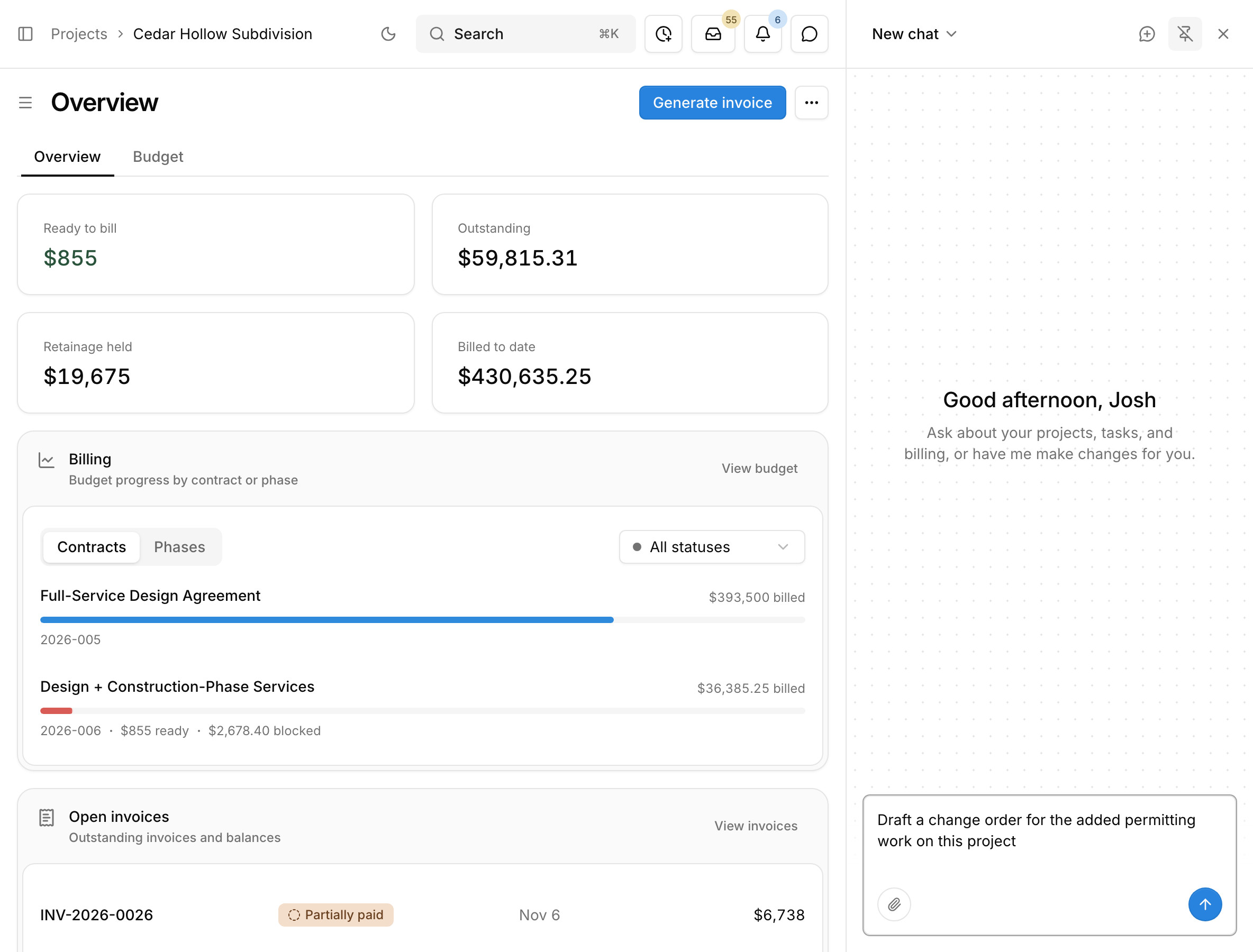Viewport: 1253px width, 952px height.
Task: Click Design + Construction-Phase Services progress bar
Action: (x=422, y=711)
